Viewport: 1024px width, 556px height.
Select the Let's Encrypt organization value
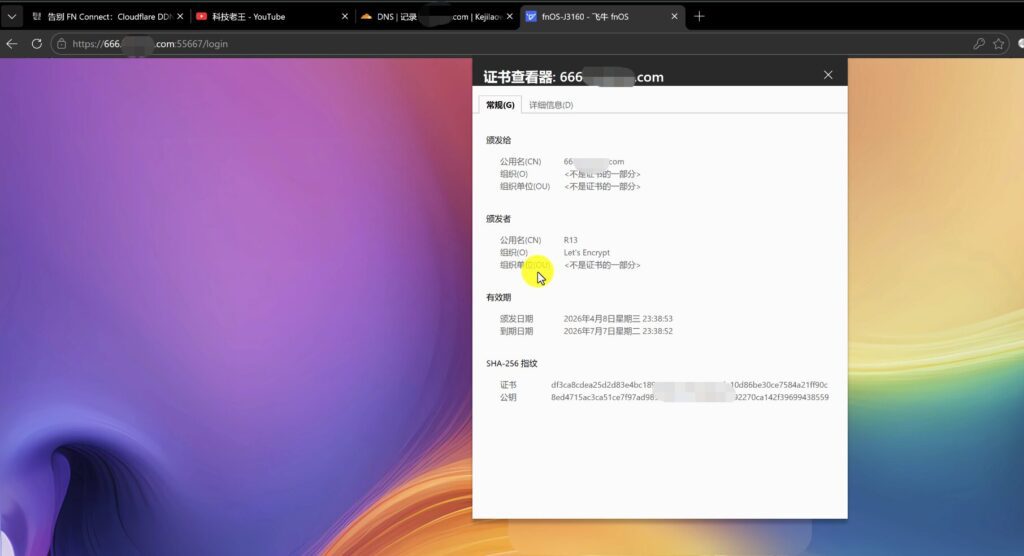tap(586, 252)
